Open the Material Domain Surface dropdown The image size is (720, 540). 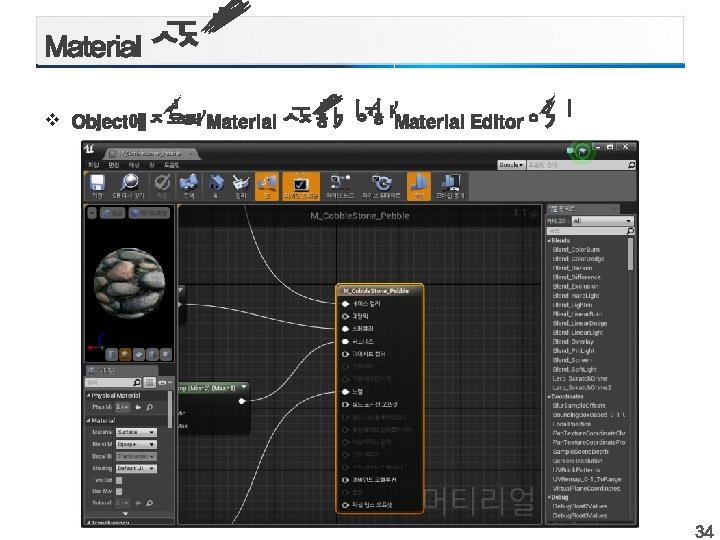136,433
